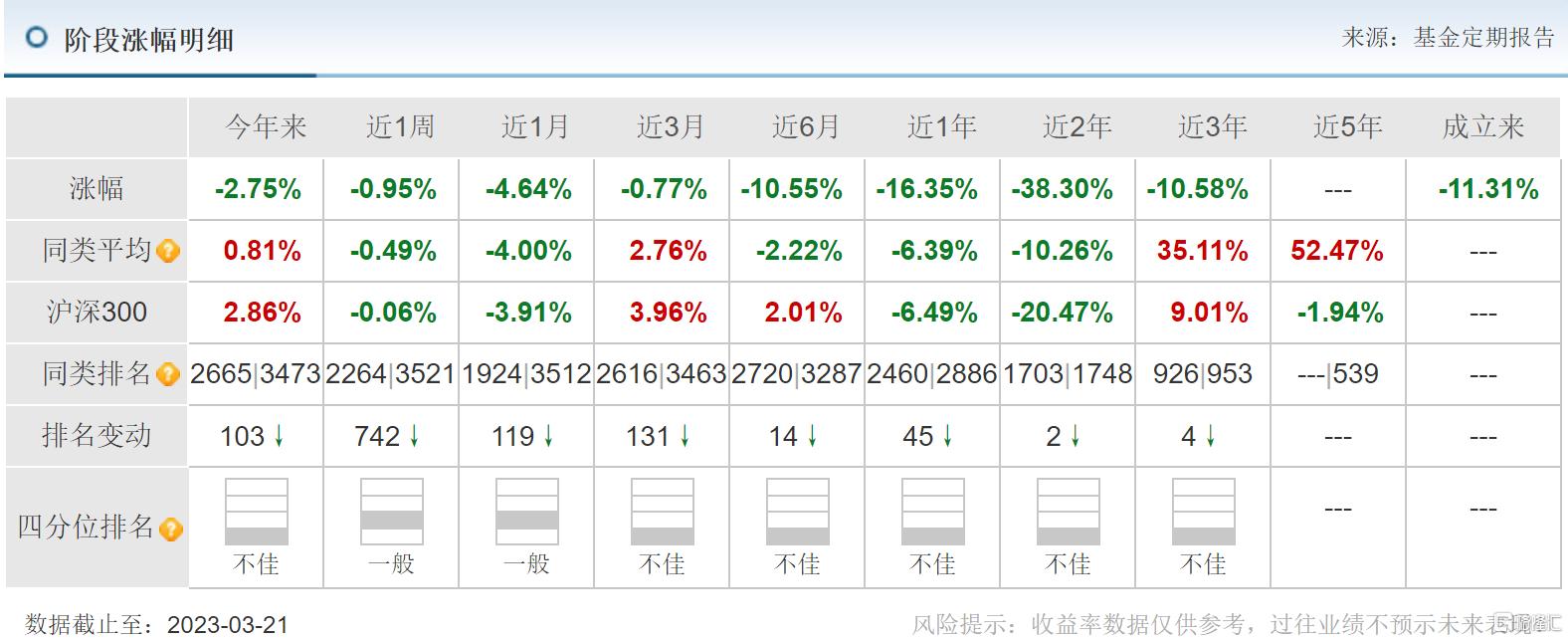Click the 2460|2886 ranking cell
This screenshot has height=639, width=1568.
coord(932,374)
